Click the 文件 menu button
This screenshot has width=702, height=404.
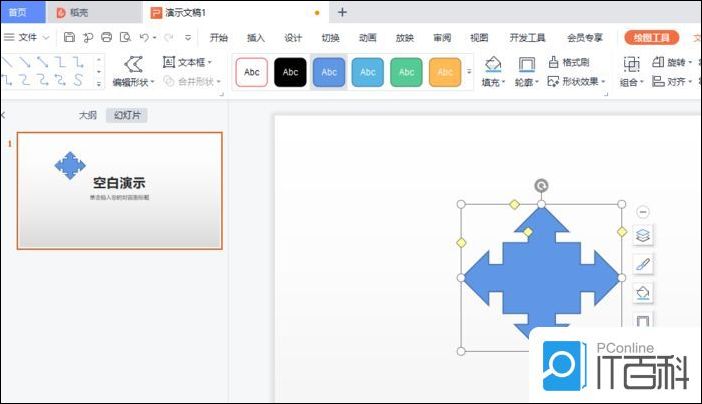[27, 38]
